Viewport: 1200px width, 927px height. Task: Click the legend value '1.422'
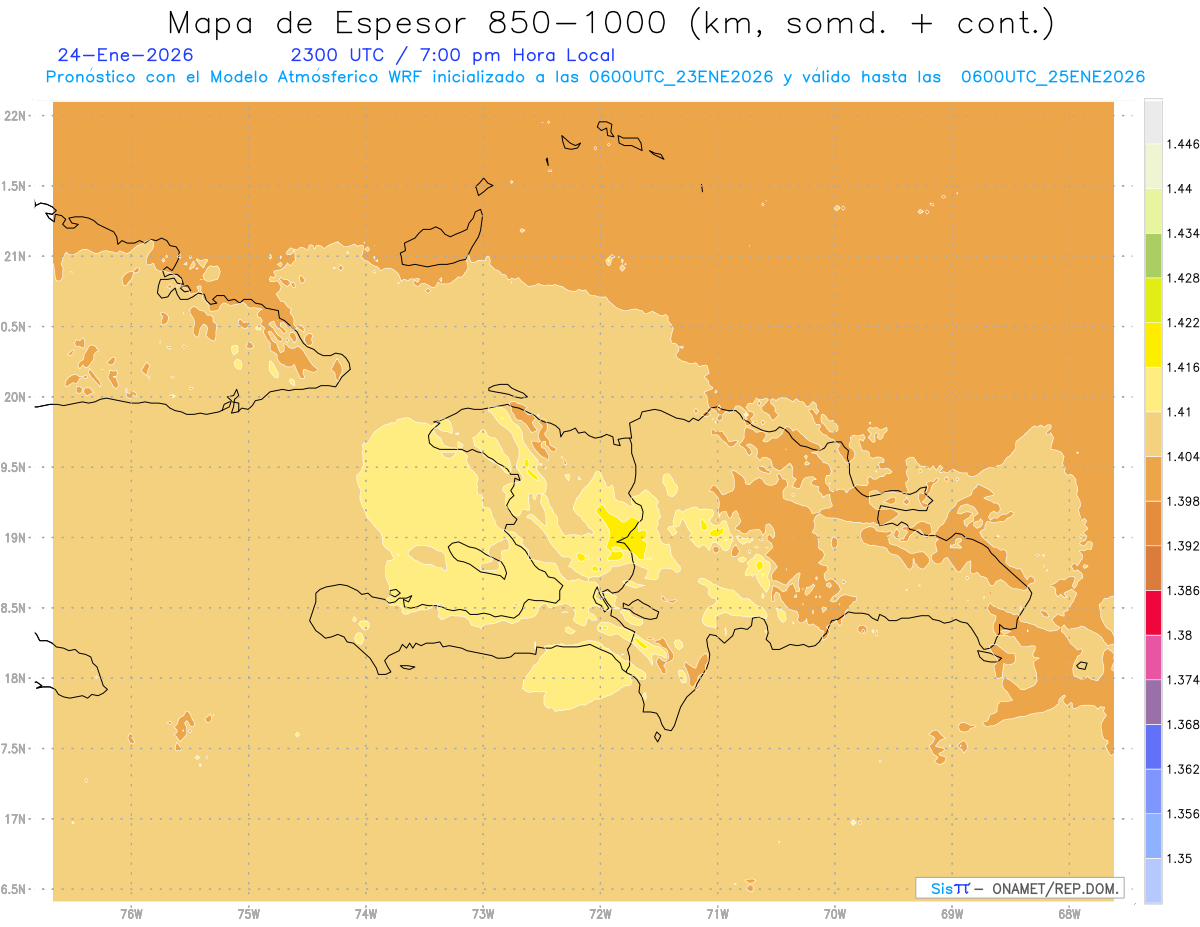tap(1183, 322)
